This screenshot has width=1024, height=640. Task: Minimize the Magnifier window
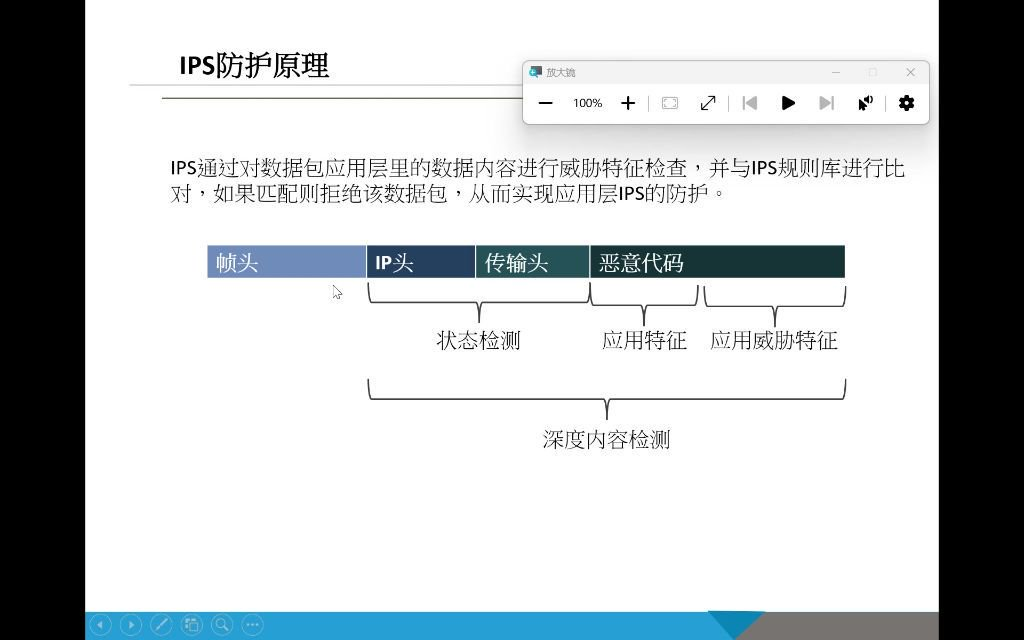(836, 72)
